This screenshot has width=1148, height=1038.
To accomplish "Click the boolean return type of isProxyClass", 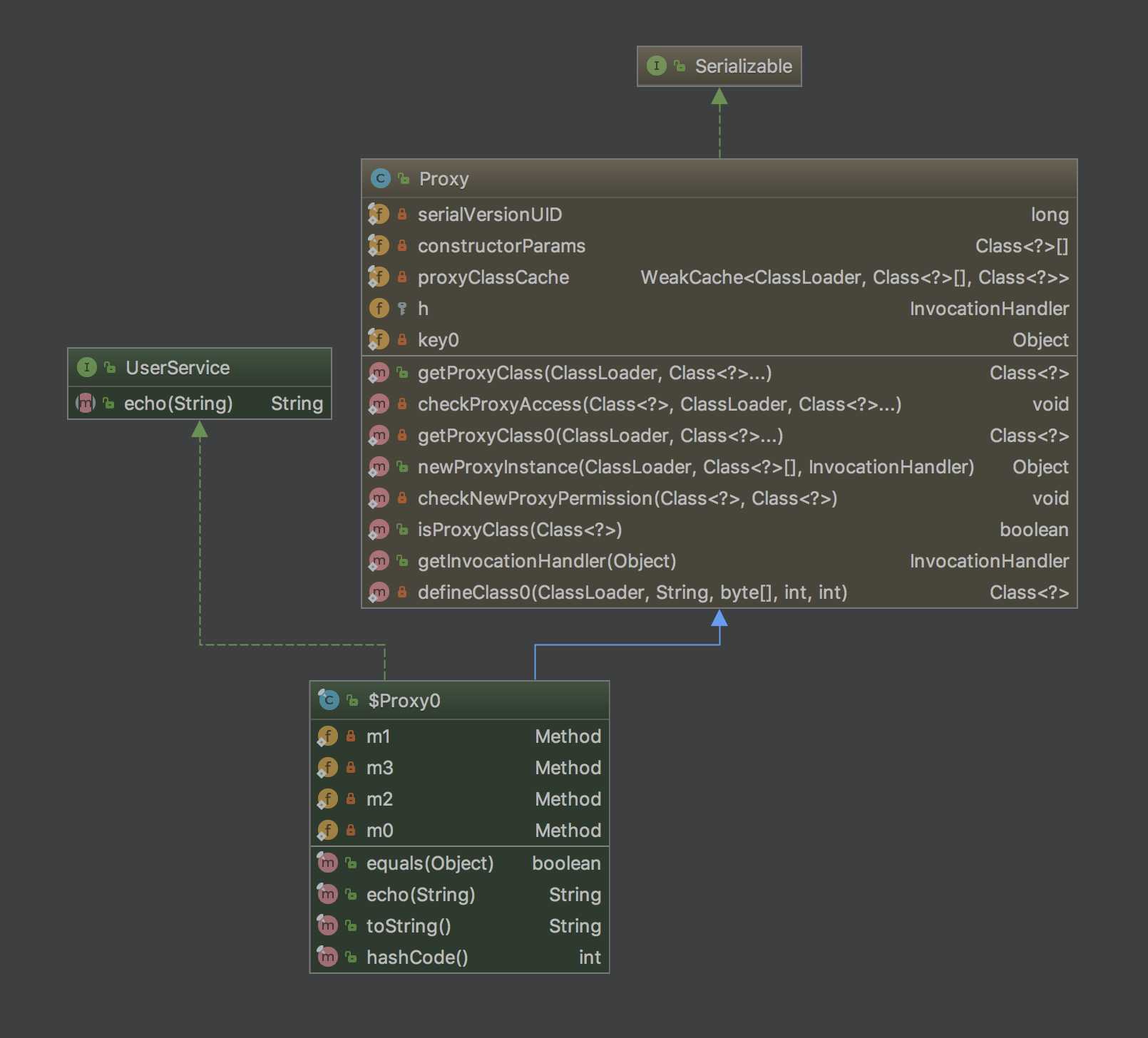I will [x=1034, y=530].
